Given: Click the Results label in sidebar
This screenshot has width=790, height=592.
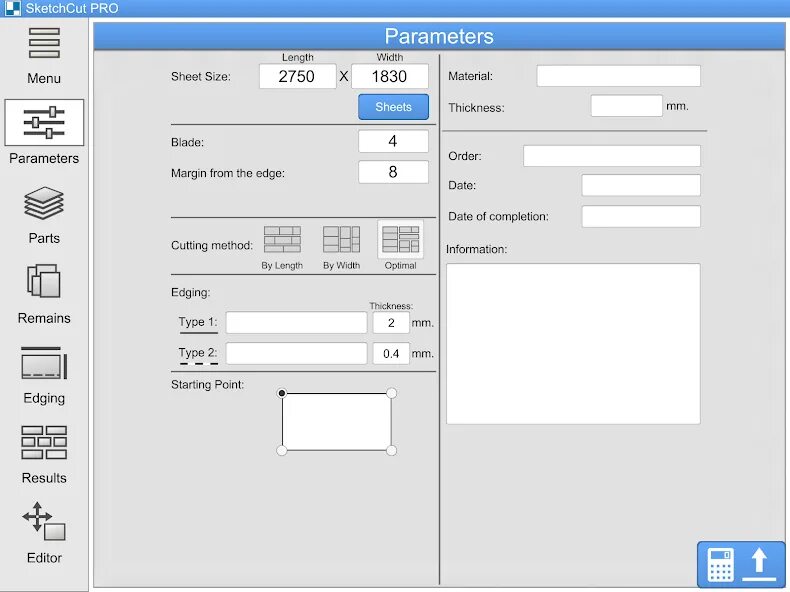Looking at the screenshot, I should pos(44,478).
